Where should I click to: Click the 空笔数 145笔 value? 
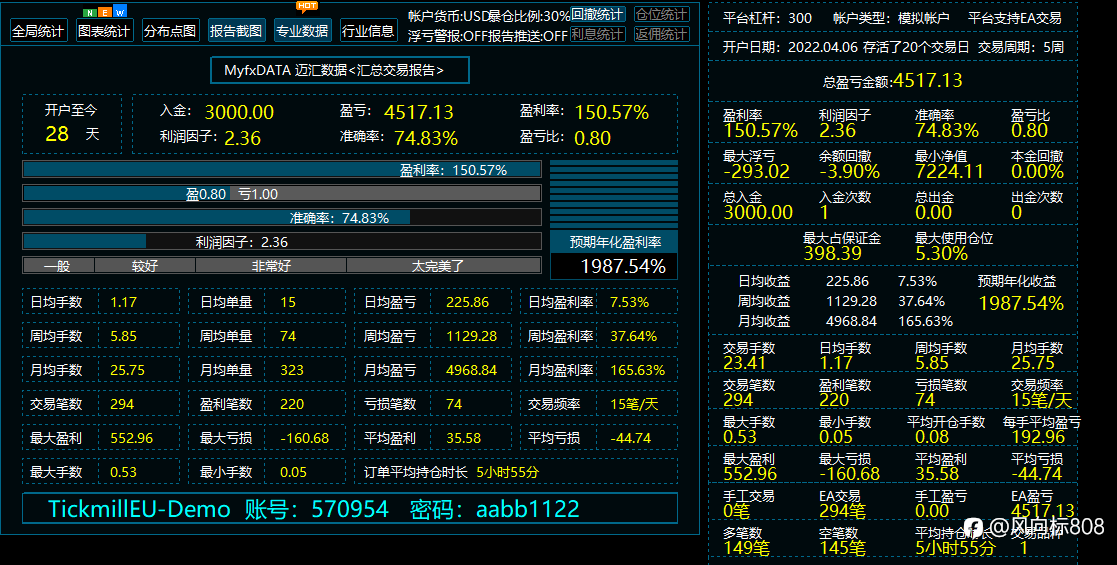coord(842,547)
